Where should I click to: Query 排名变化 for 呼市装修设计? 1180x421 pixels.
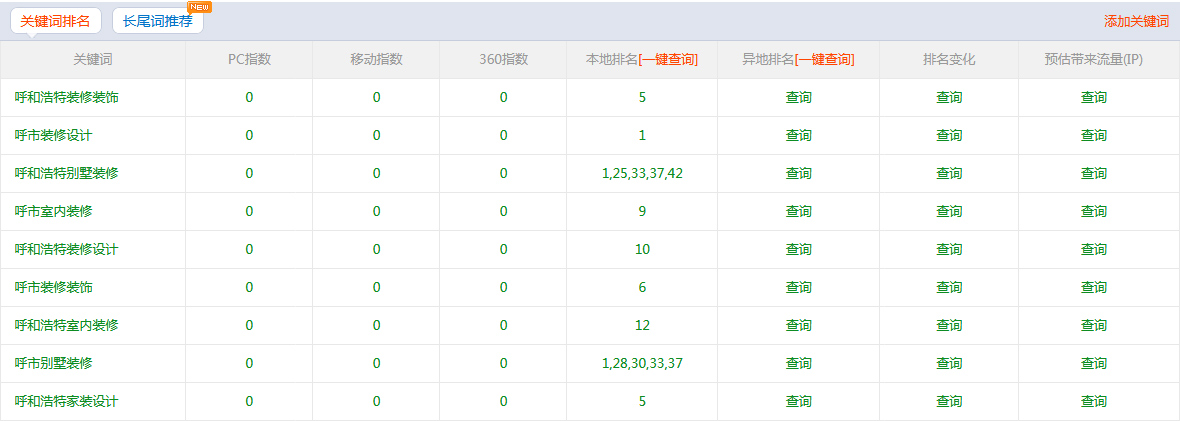(948, 136)
